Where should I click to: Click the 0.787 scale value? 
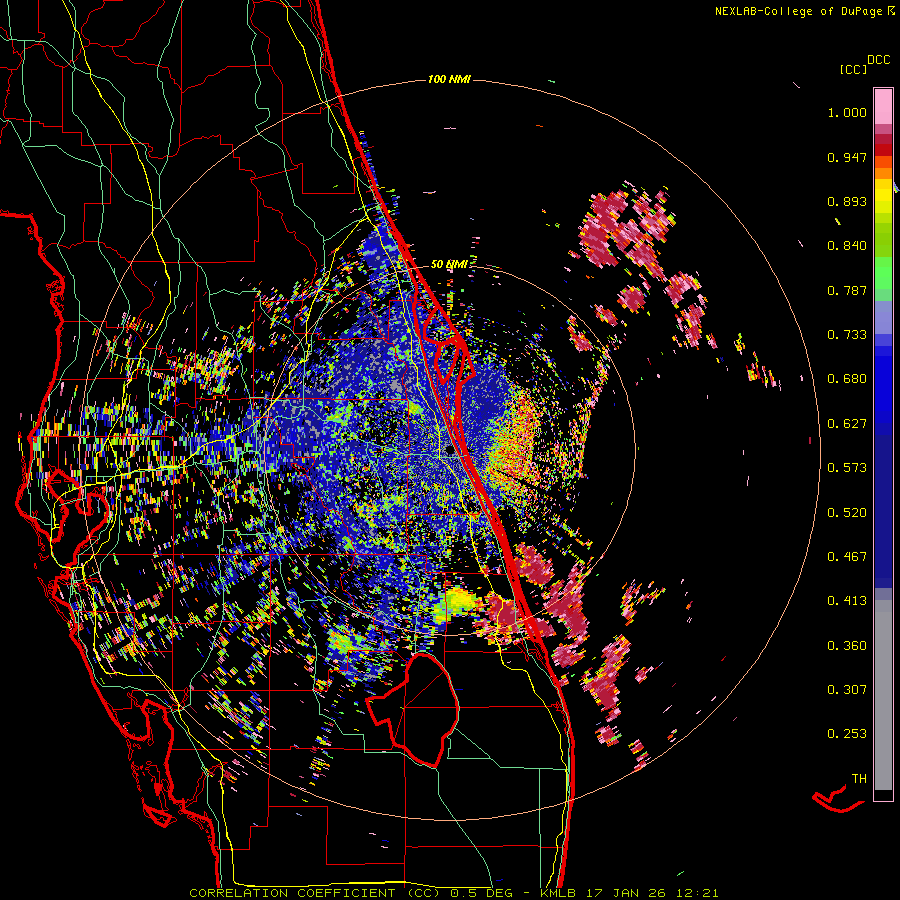847,290
